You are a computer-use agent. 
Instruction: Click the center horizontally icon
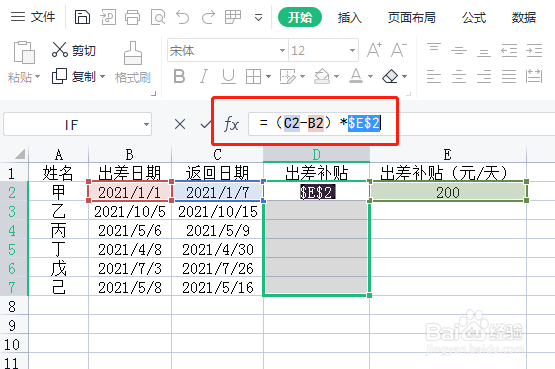tap(459, 76)
